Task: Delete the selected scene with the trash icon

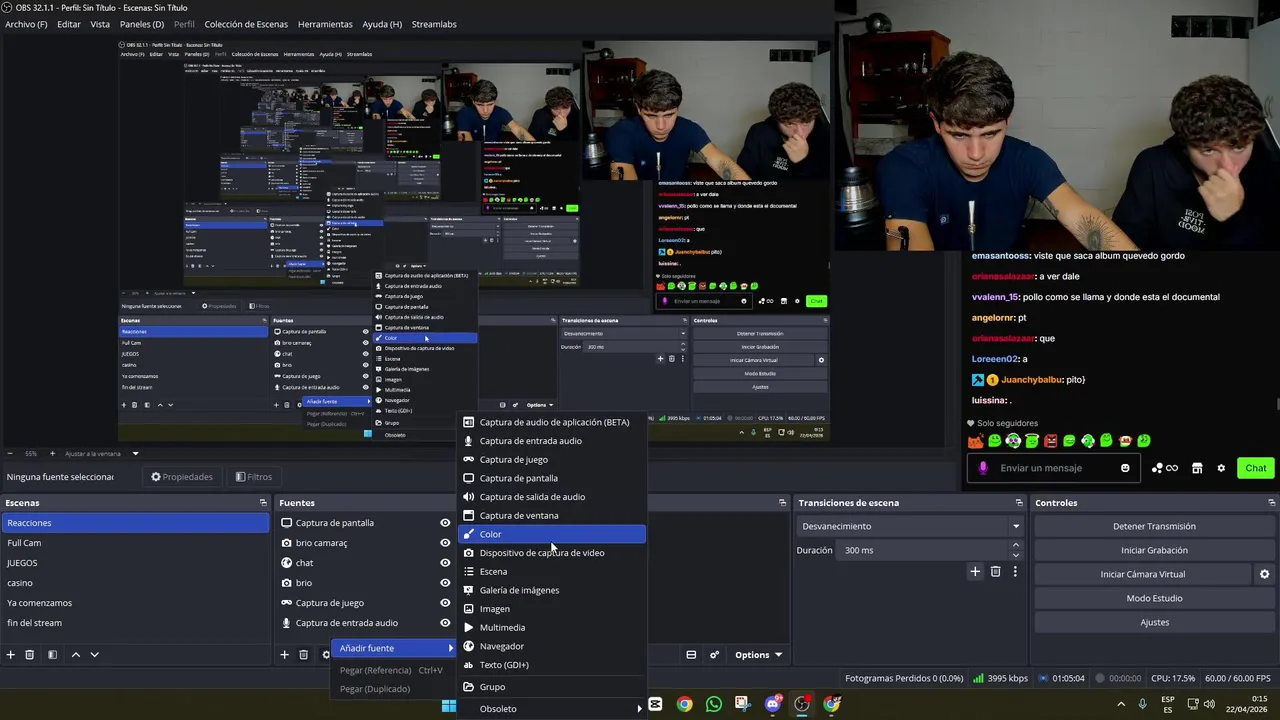Action: point(30,655)
